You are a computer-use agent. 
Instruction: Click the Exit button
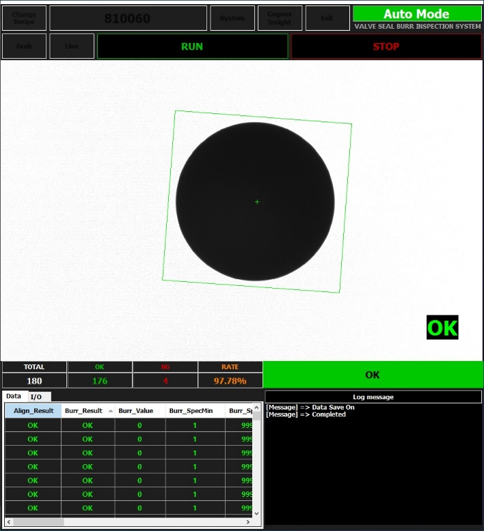coord(327,18)
